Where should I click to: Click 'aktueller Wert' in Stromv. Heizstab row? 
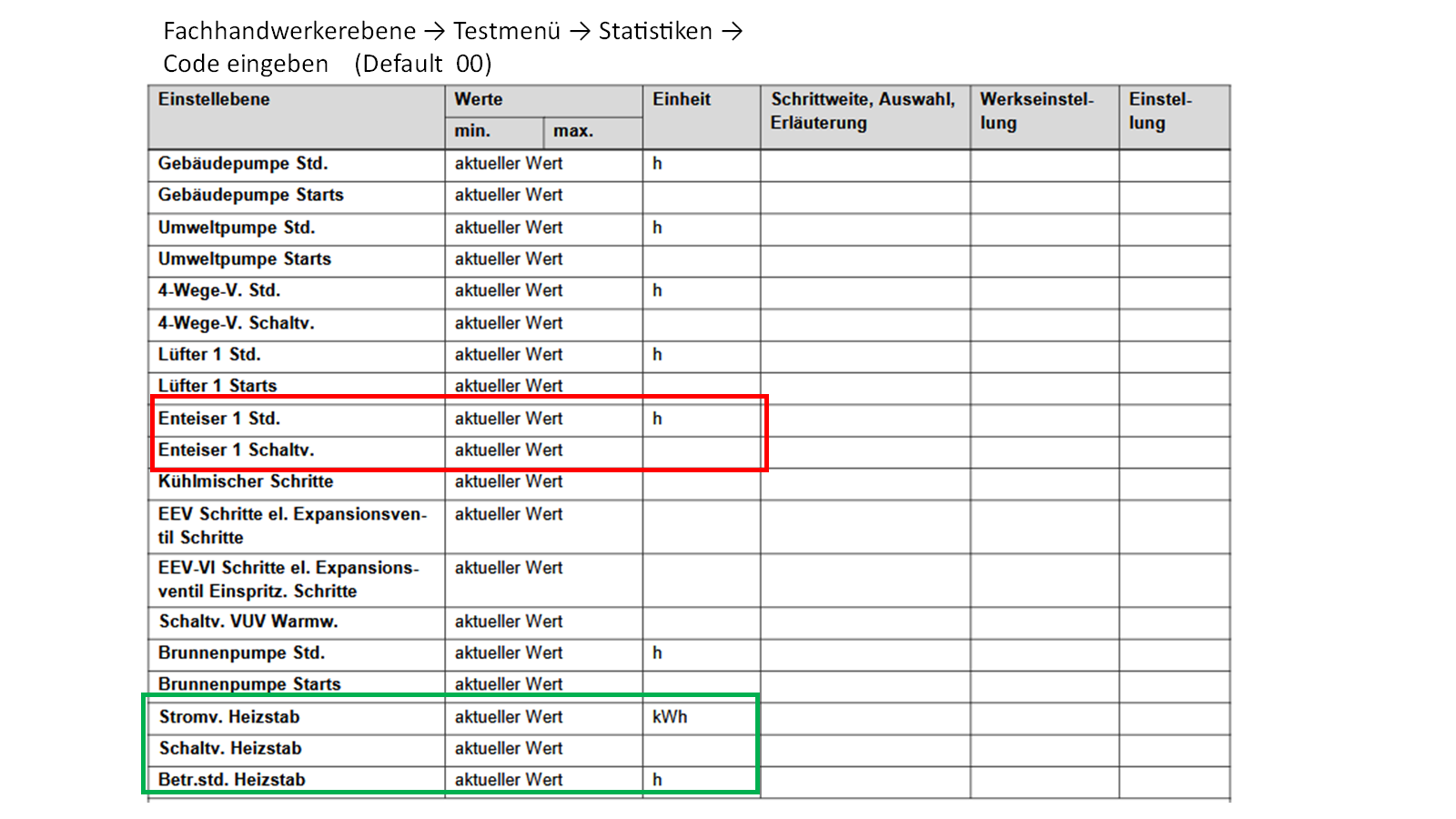pyautogui.click(x=509, y=717)
